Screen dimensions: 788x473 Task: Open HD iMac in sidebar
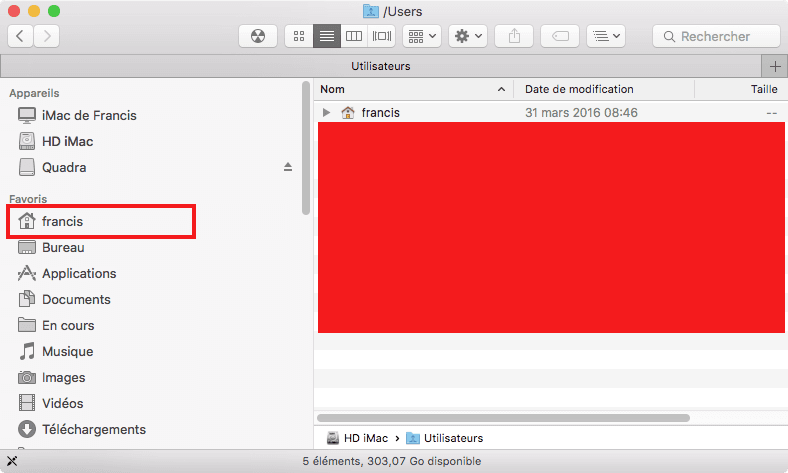[x=67, y=142]
